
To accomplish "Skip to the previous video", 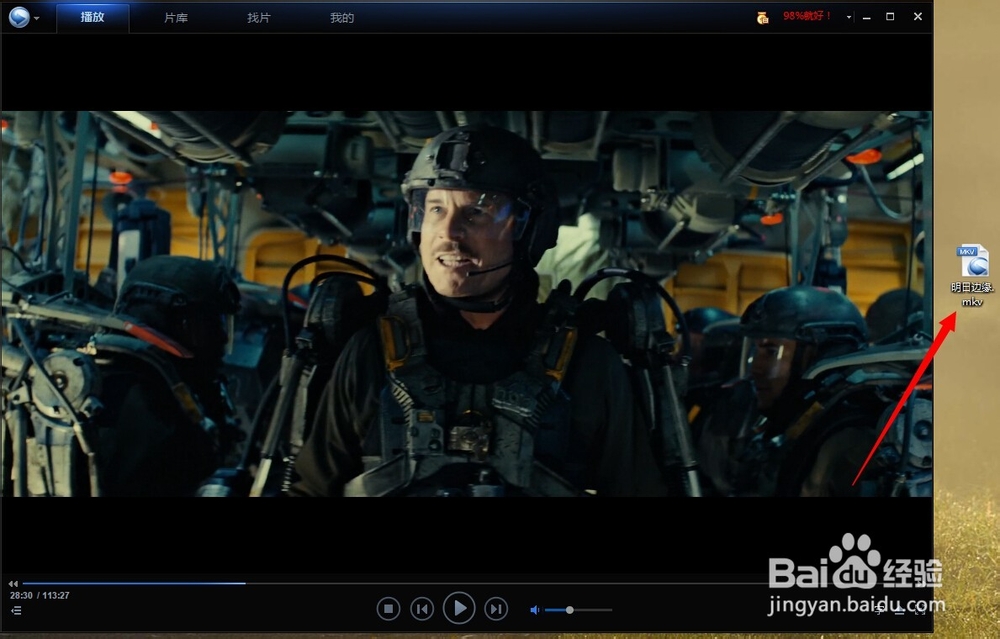I will pos(422,609).
